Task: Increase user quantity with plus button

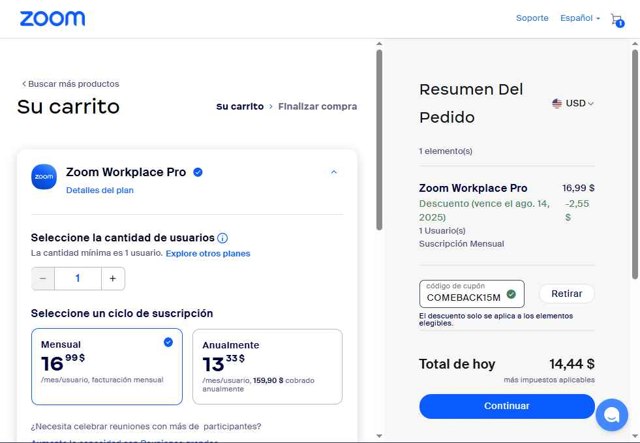Action: [x=113, y=279]
